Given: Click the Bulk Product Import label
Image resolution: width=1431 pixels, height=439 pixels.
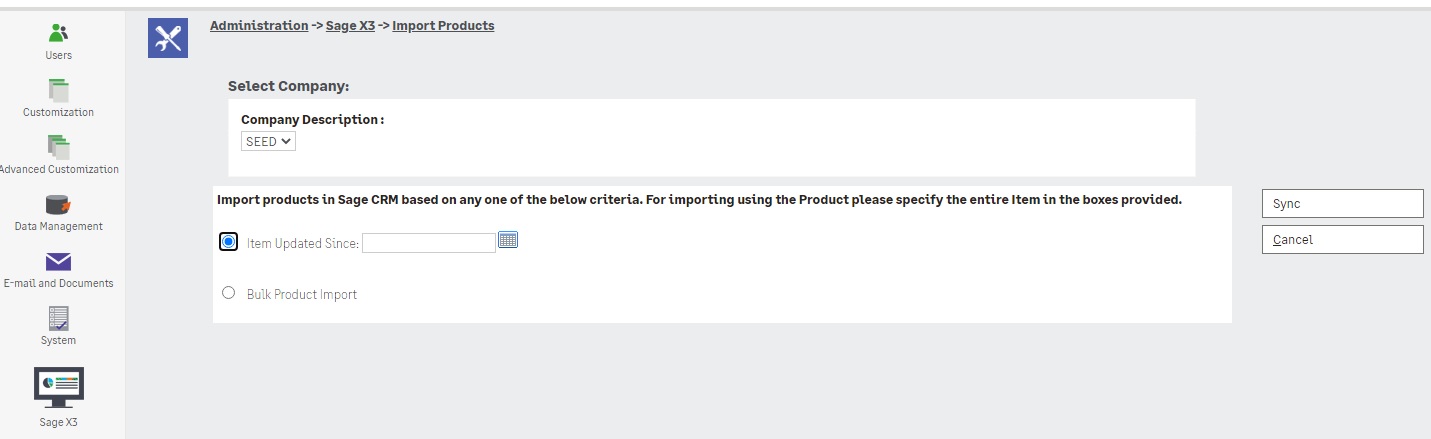Looking at the screenshot, I should [302, 295].
